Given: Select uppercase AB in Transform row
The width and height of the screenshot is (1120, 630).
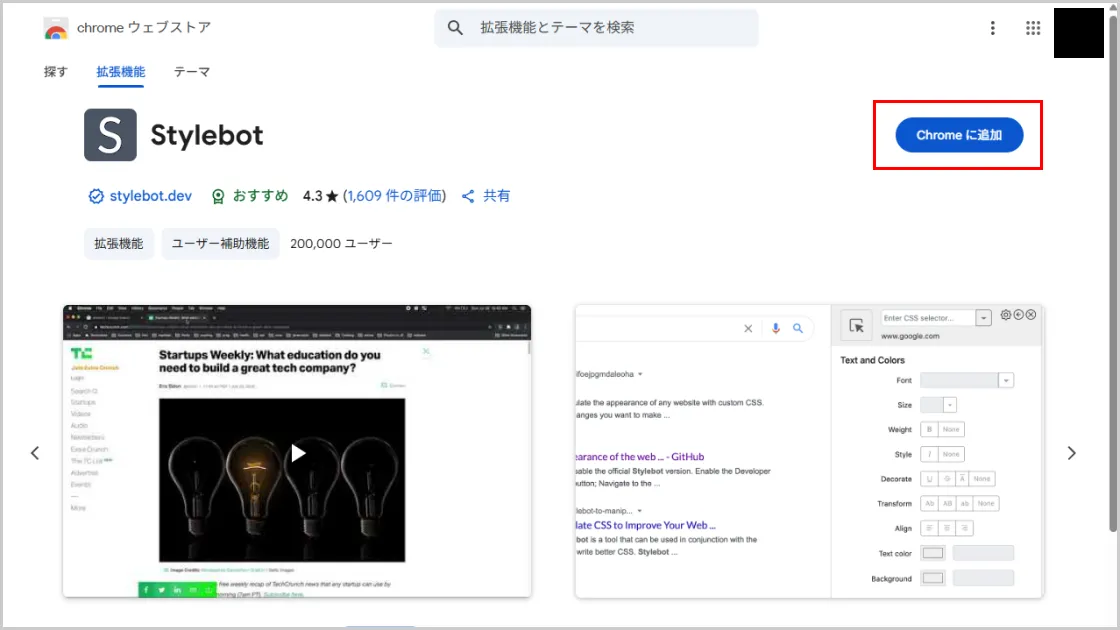Looking at the screenshot, I should (947, 504).
